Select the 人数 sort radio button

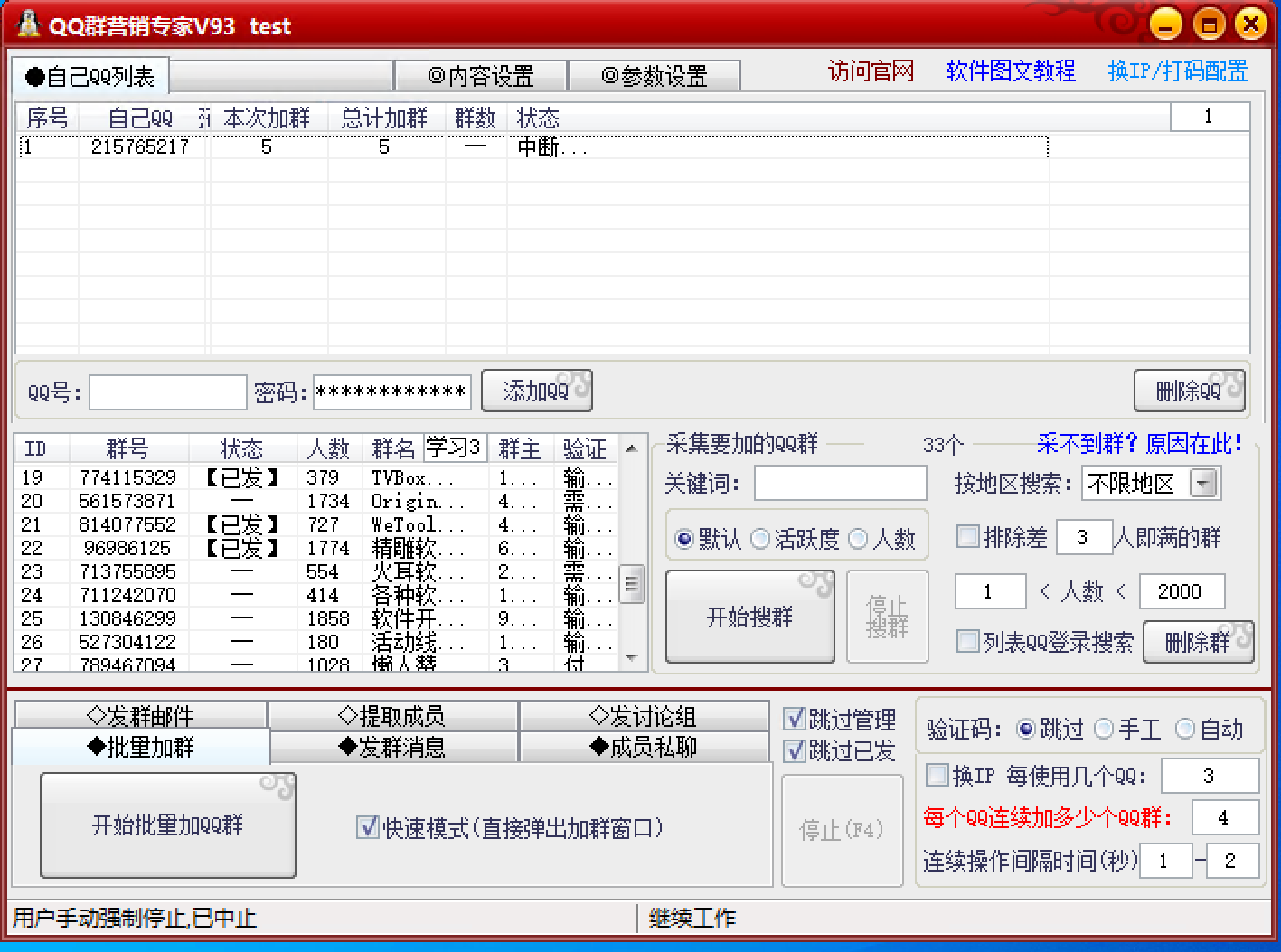[x=858, y=540]
